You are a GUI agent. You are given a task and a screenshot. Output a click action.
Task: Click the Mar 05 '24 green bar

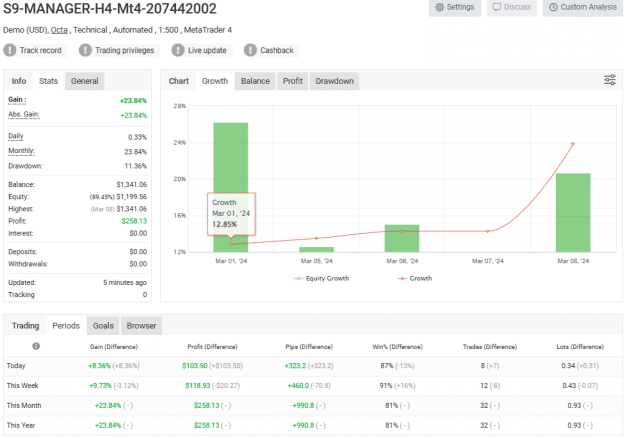point(316,249)
